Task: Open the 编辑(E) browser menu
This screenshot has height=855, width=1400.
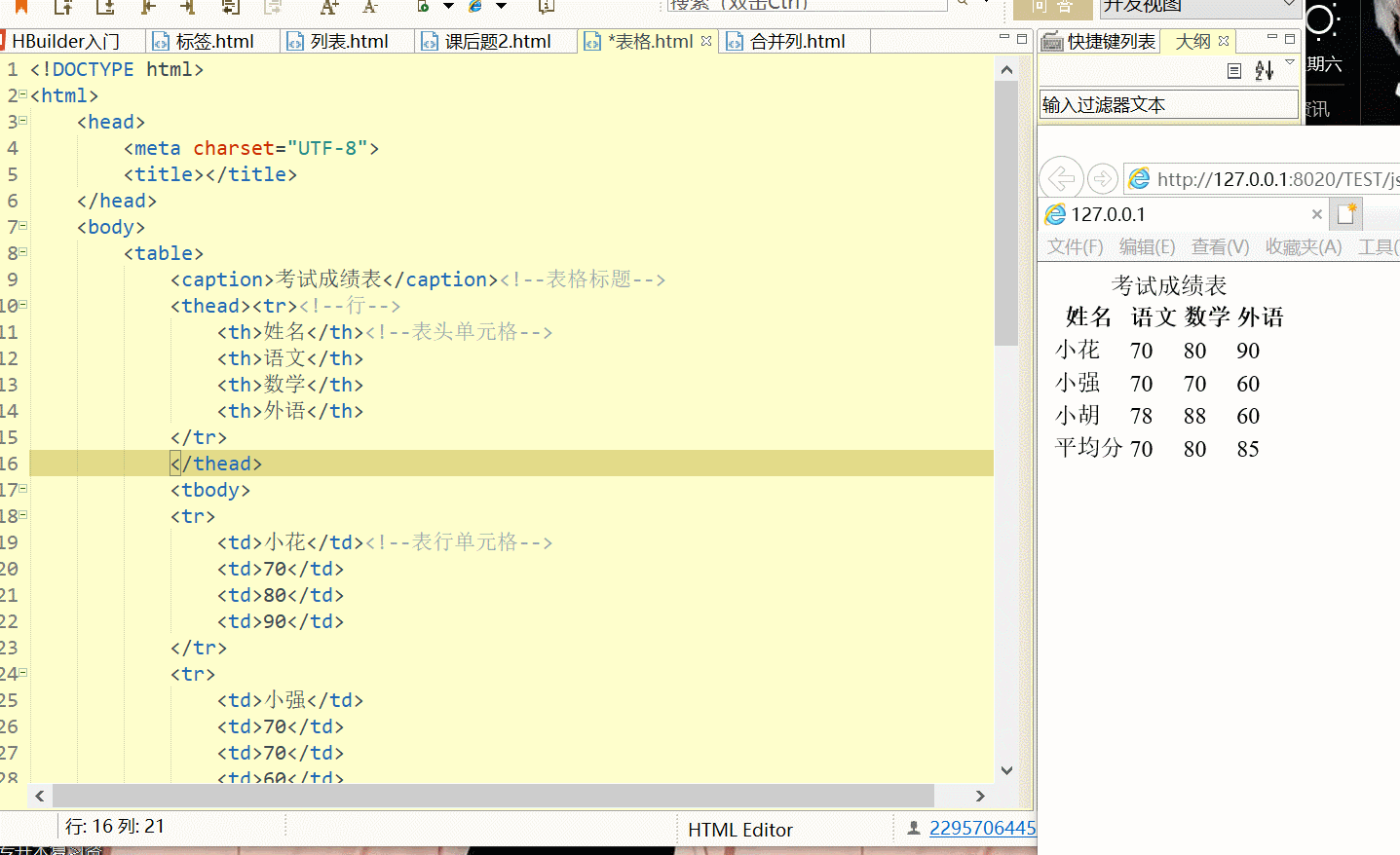Action: tap(1148, 247)
